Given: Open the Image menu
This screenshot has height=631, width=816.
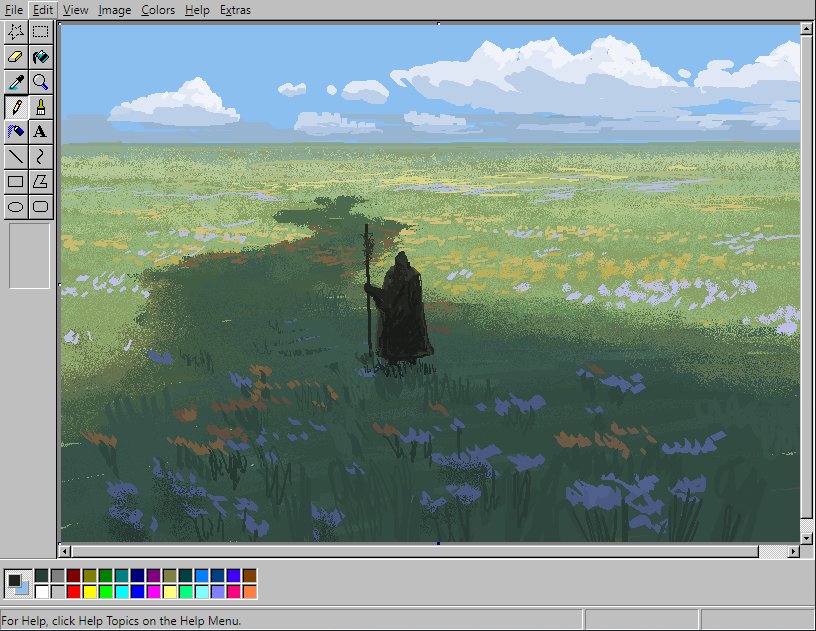Looking at the screenshot, I should tap(115, 10).
